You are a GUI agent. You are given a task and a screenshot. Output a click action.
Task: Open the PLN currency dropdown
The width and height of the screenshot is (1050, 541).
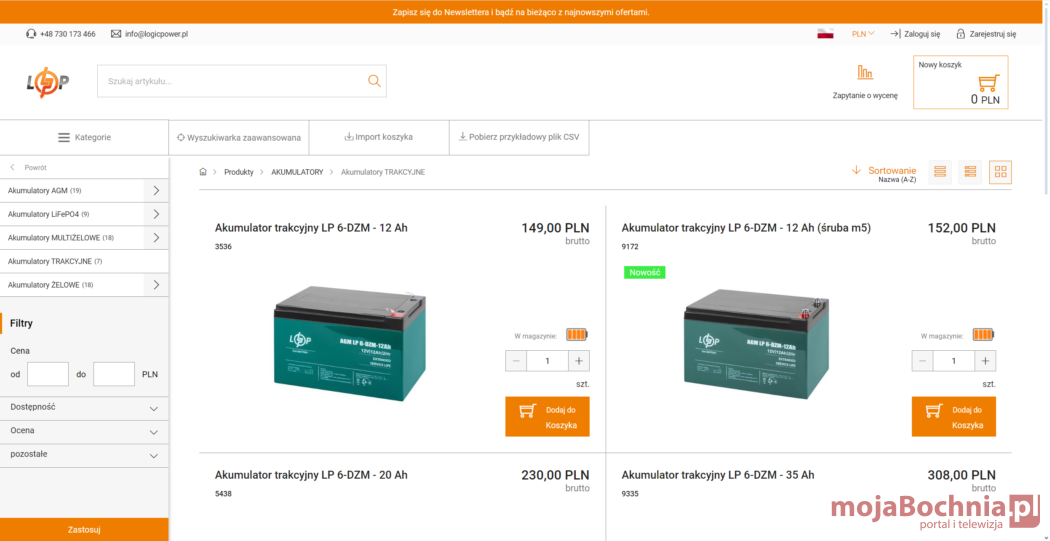pos(862,34)
